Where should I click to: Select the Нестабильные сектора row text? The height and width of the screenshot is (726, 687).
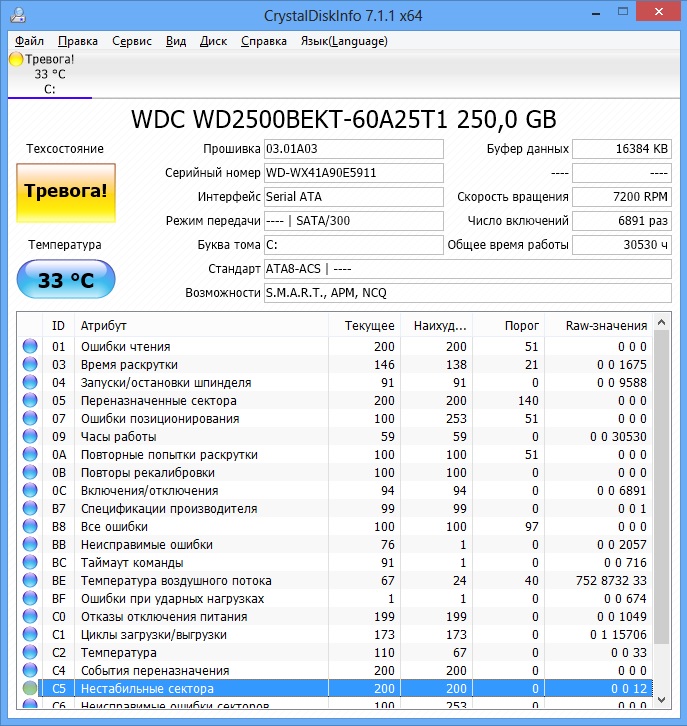[147, 689]
